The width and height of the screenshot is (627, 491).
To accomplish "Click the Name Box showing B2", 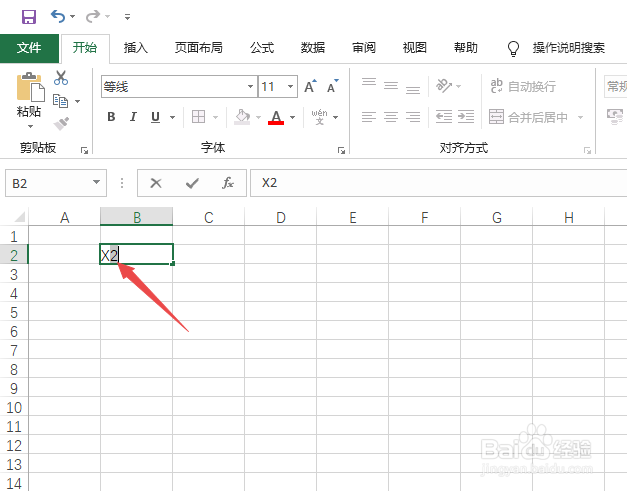I will pos(48,183).
